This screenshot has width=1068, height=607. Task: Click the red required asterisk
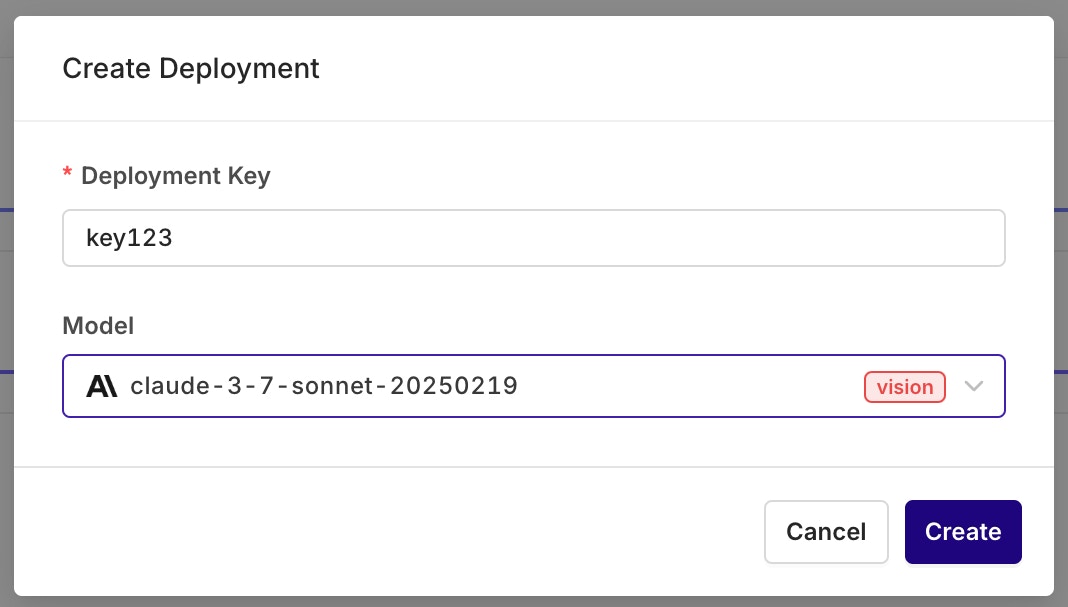(x=67, y=175)
